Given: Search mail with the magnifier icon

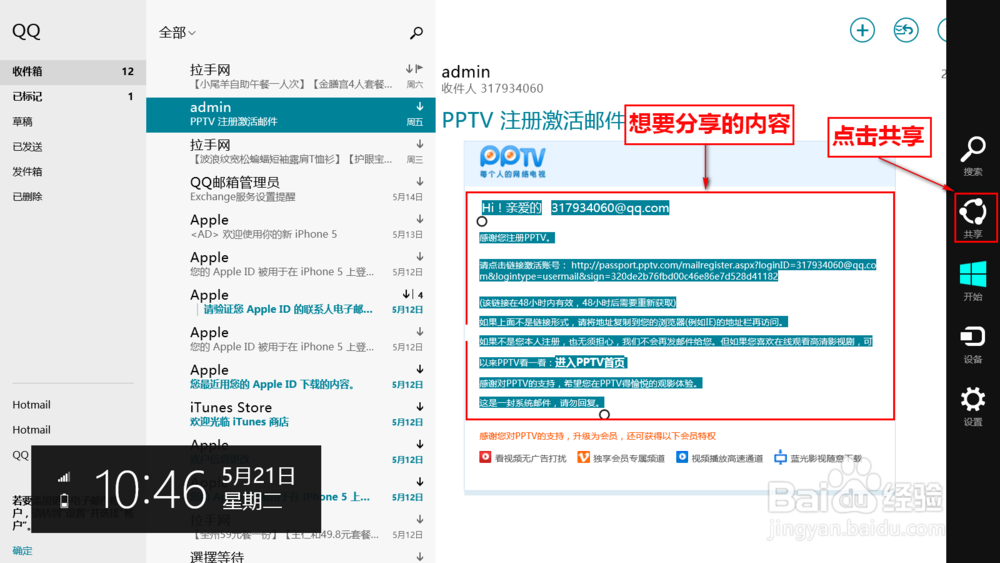Looking at the screenshot, I should coord(416,32).
